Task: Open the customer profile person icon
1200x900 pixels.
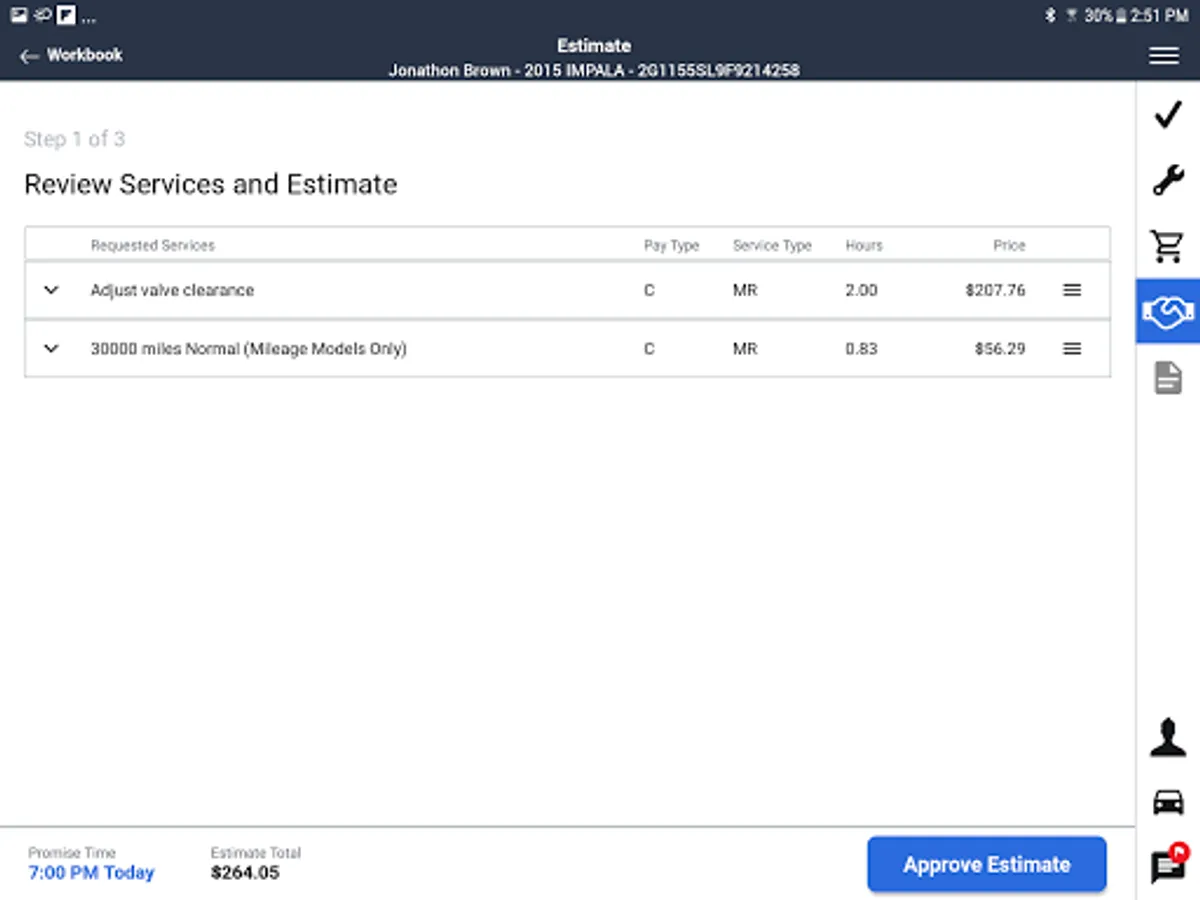Action: pos(1167,738)
